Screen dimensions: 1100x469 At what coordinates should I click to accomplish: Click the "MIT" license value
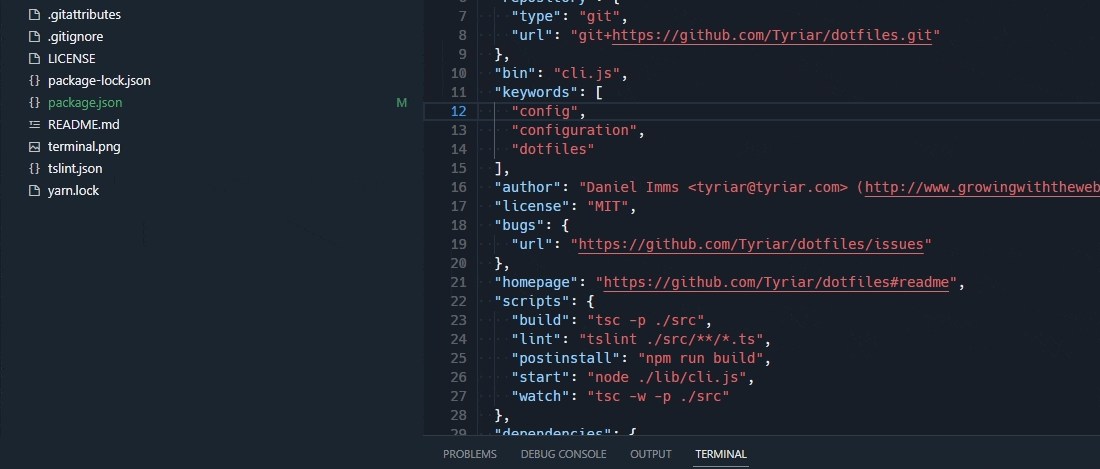(607, 206)
